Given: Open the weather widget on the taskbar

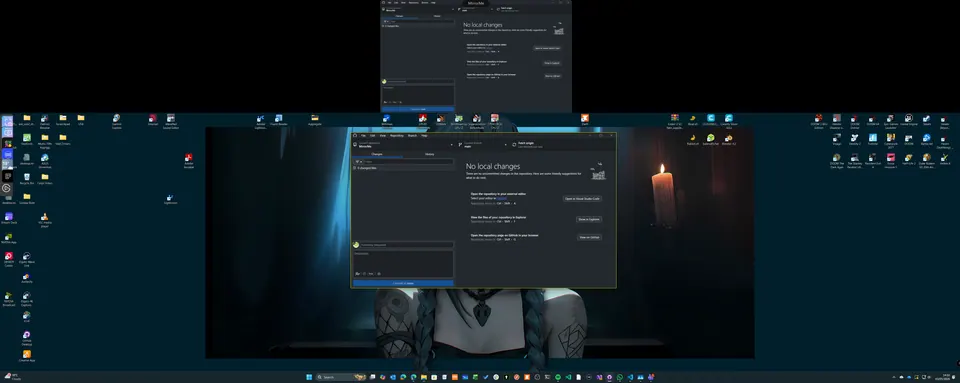Looking at the screenshot, I should pyautogui.click(x=12, y=377).
